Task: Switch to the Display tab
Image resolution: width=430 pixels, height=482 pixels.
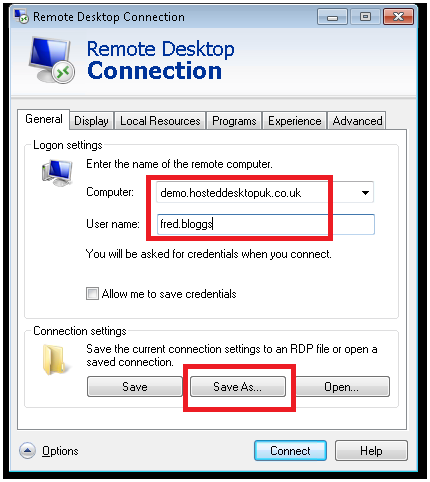Action: (91, 121)
